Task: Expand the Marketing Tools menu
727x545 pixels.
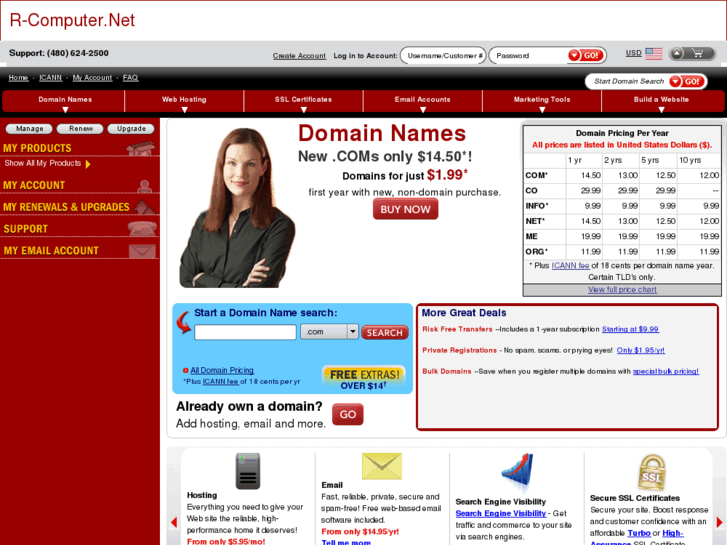Action: coord(542,102)
